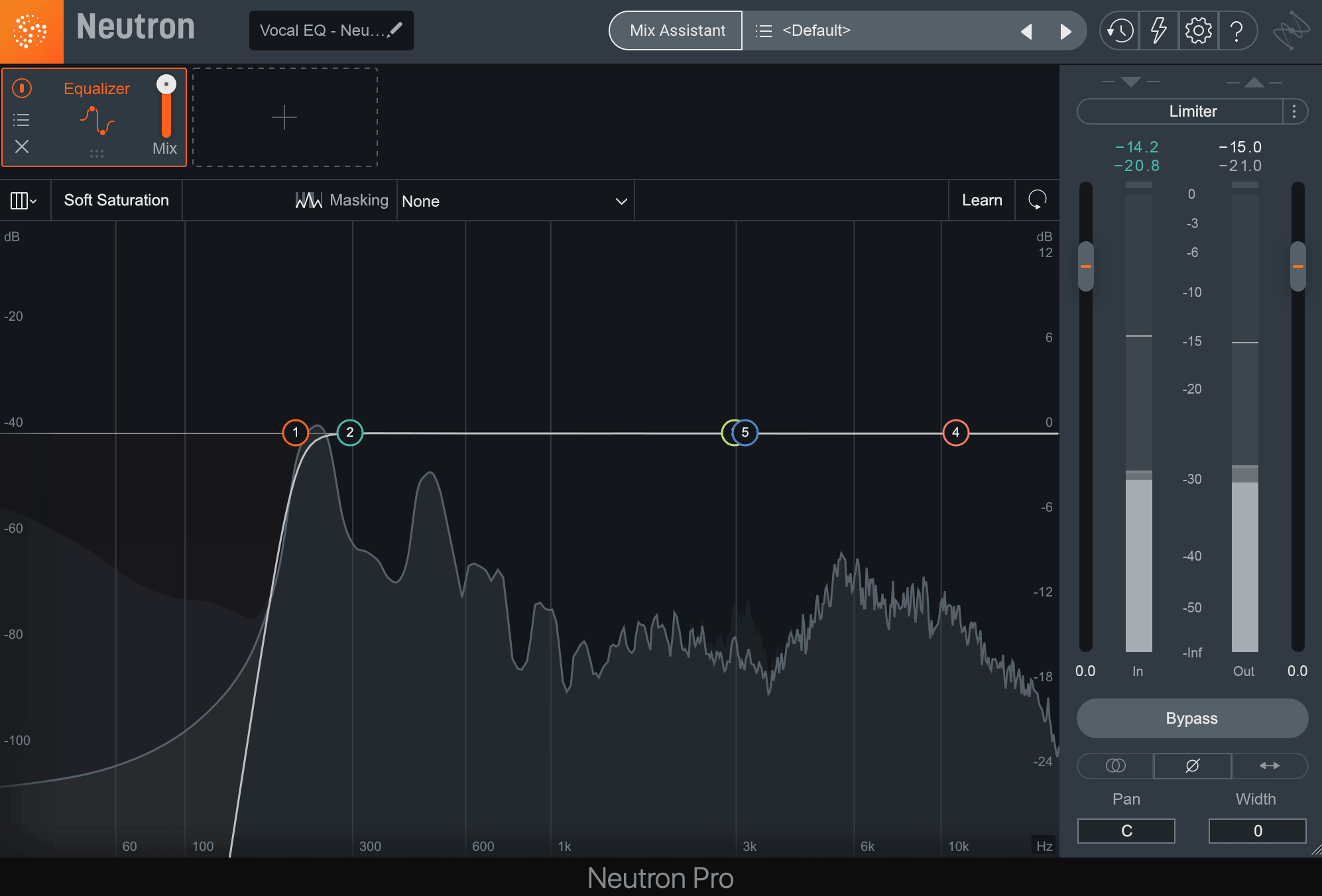
Task: Select EQ band node 5
Action: pos(745,433)
